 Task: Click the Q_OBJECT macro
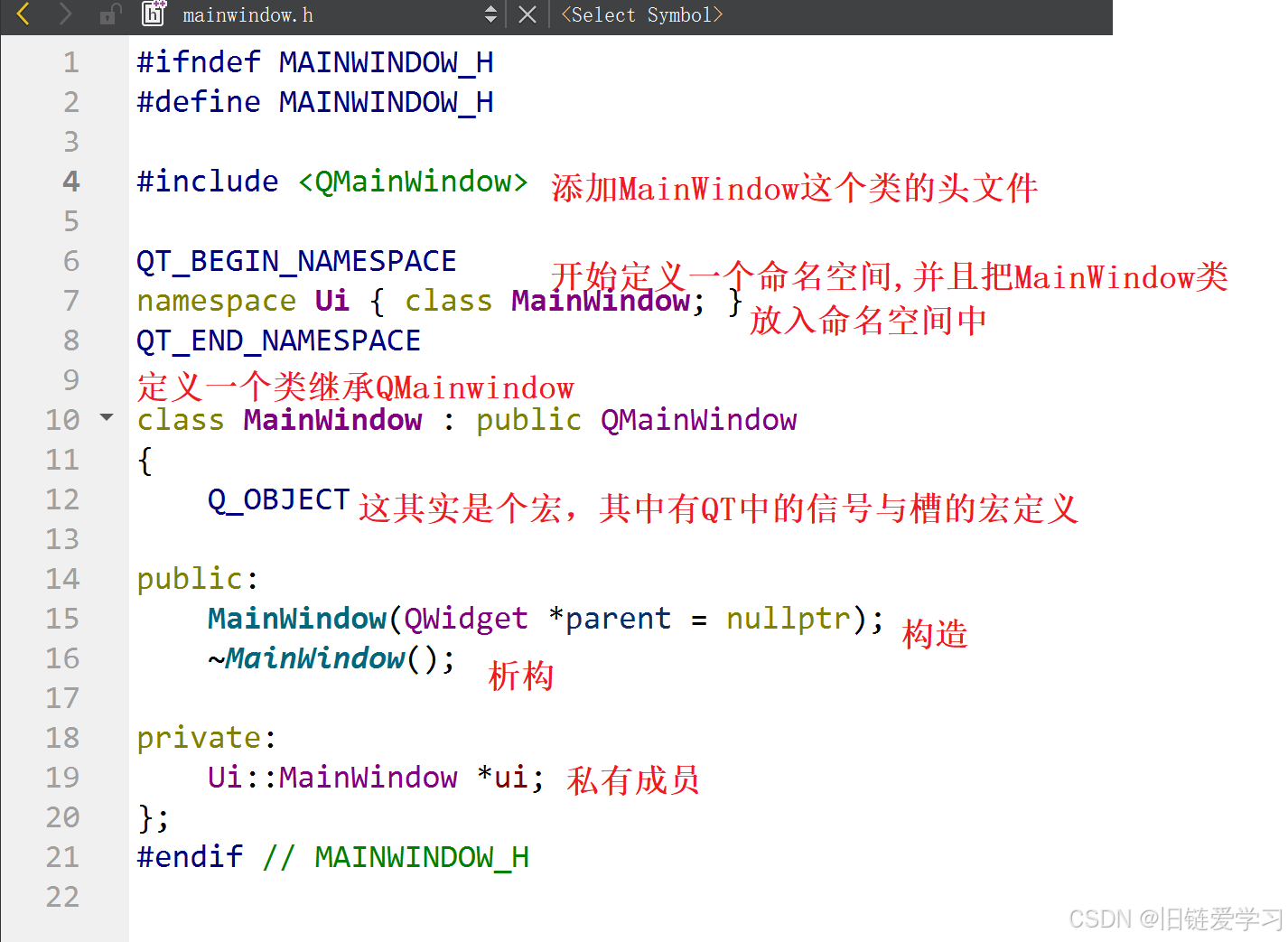click(278, 499)
